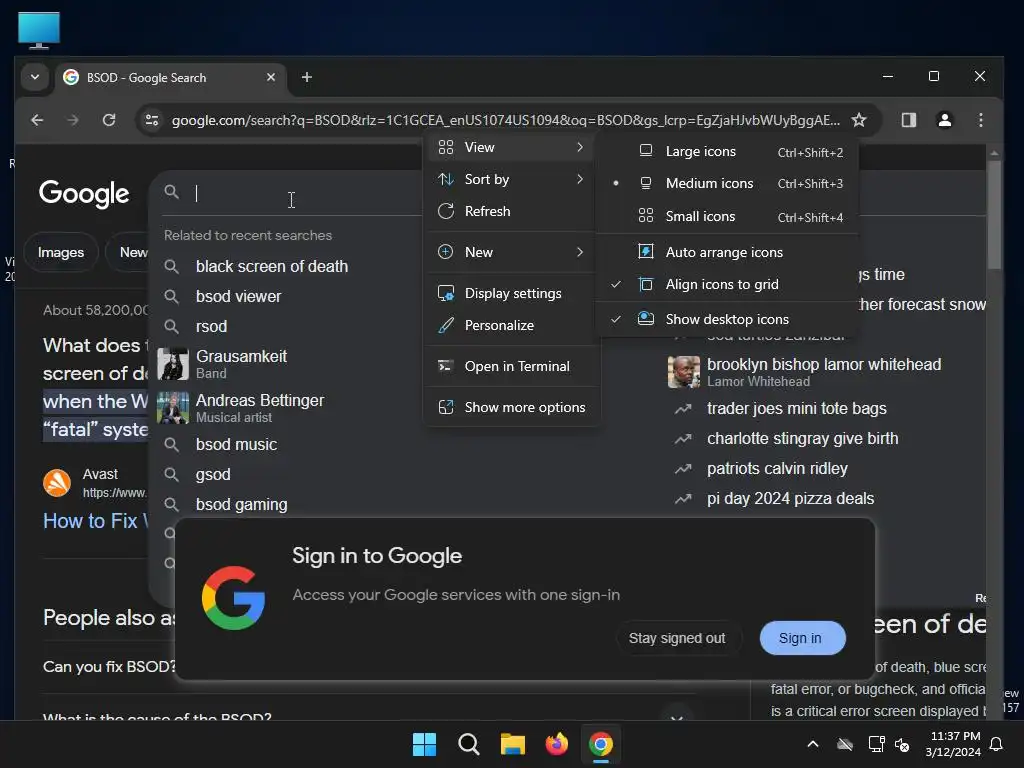This screenshot has height=768, width=1024.
Task: Open trending brooklyn bishop lamor whitehead
Action: [824, 372]
